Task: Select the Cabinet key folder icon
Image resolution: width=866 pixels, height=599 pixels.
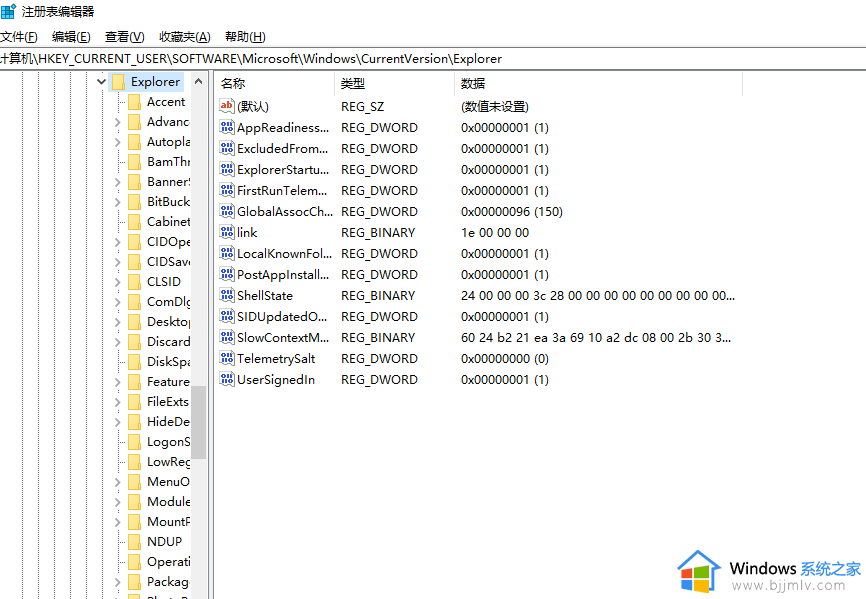Action: click(134, 222)
